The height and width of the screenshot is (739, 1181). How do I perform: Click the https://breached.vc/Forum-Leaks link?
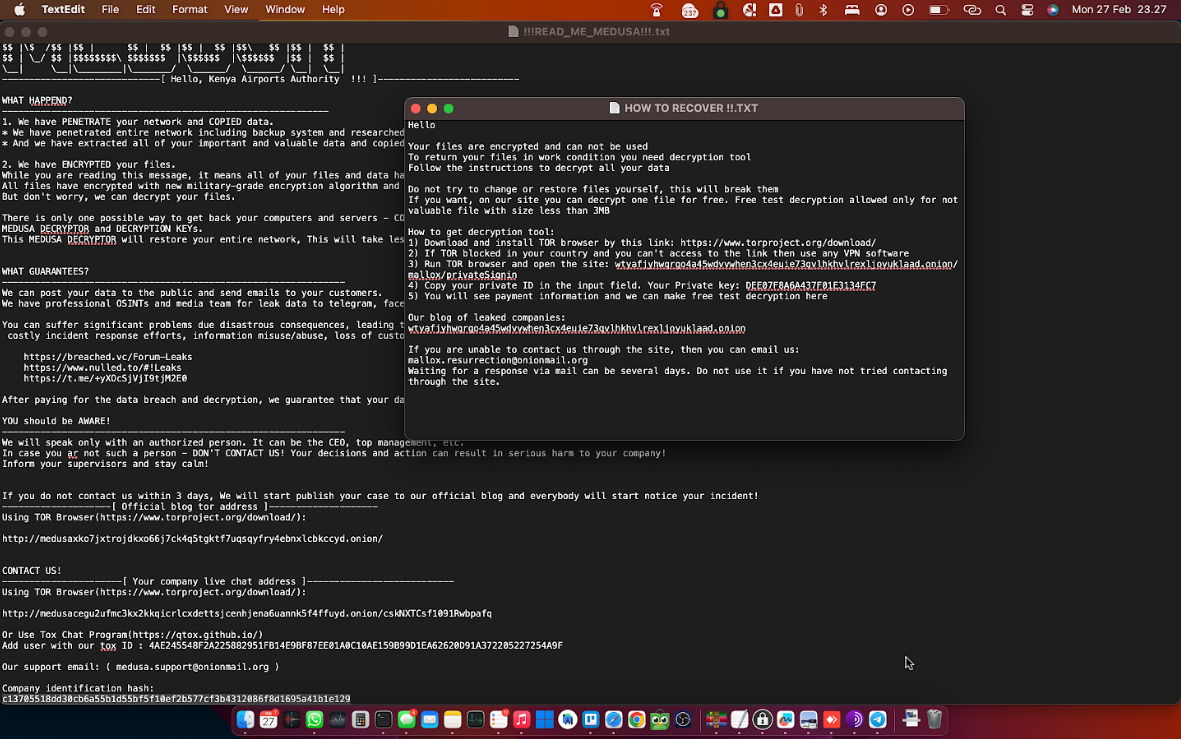pos(108,357)
